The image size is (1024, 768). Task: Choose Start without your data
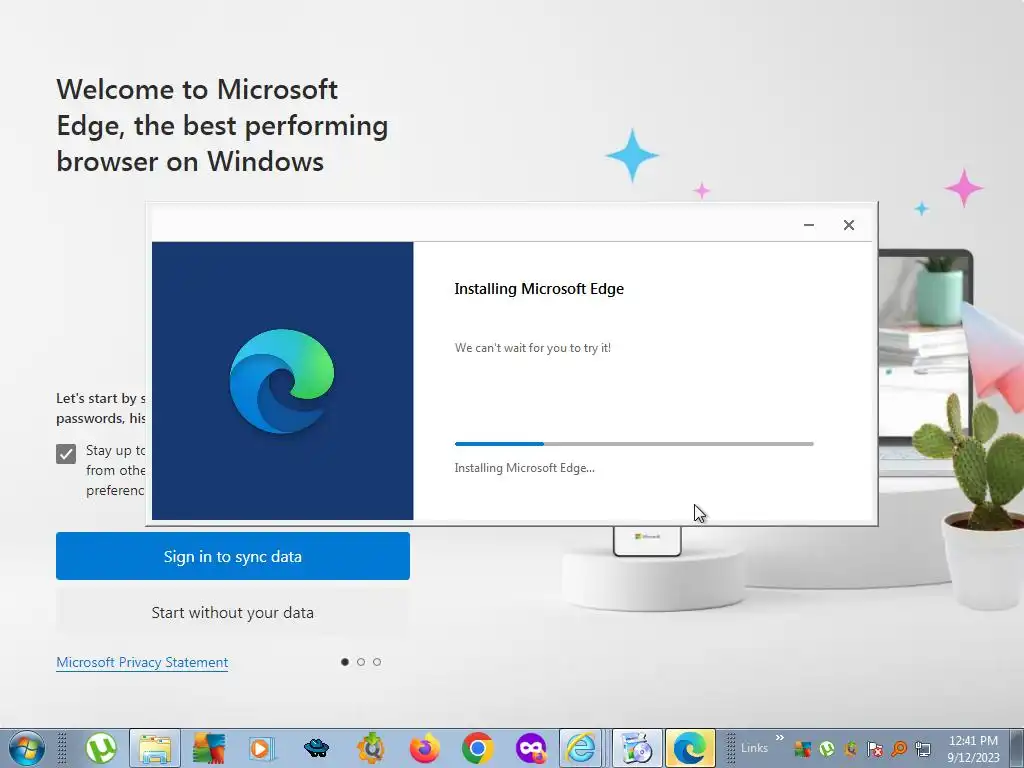pos(232,613)
